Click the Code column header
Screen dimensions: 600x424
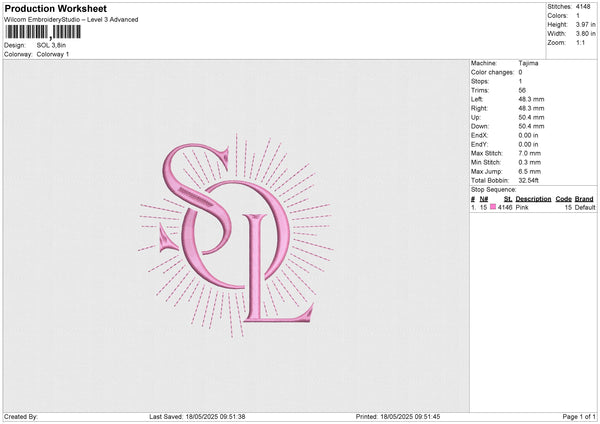point(563,199)
